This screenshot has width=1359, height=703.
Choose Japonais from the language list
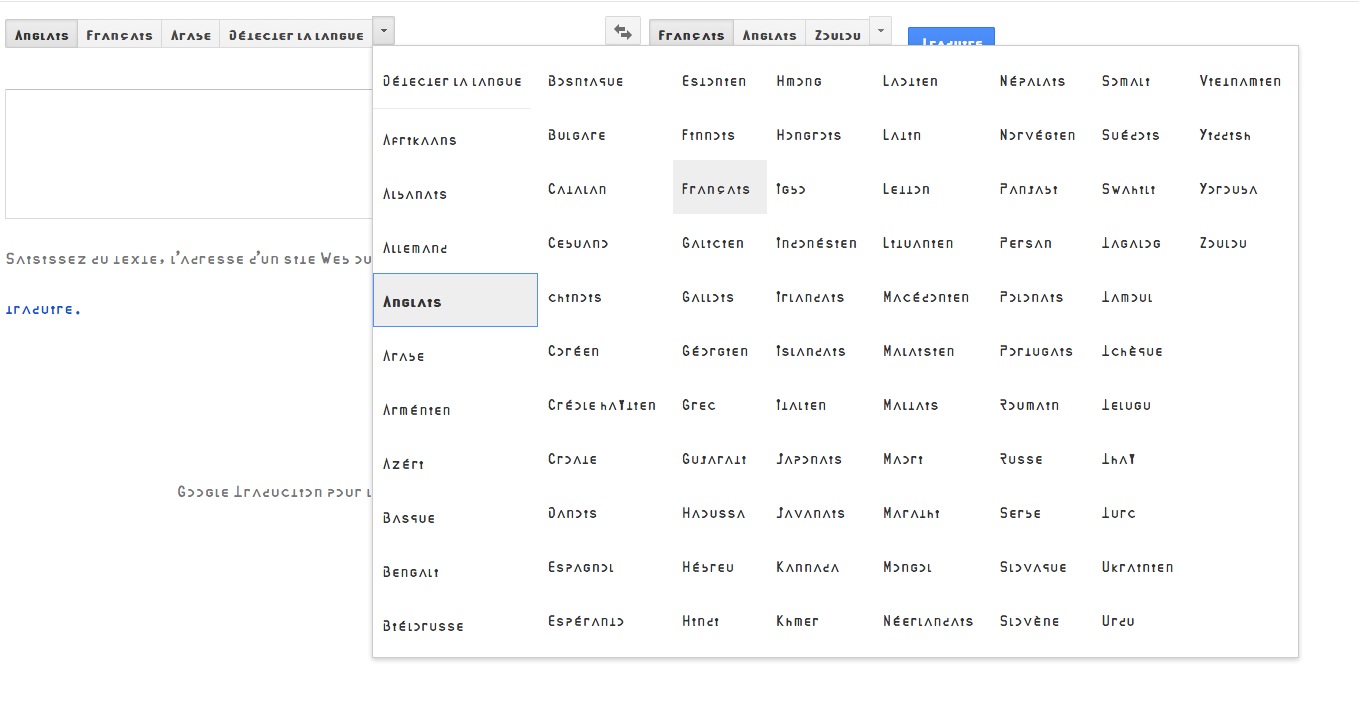[809, 459]
